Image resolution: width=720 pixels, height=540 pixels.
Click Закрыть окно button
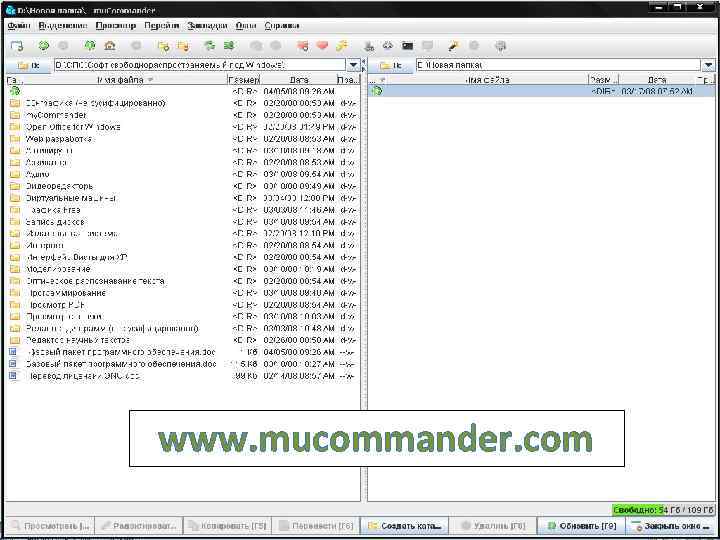[671, 526]
